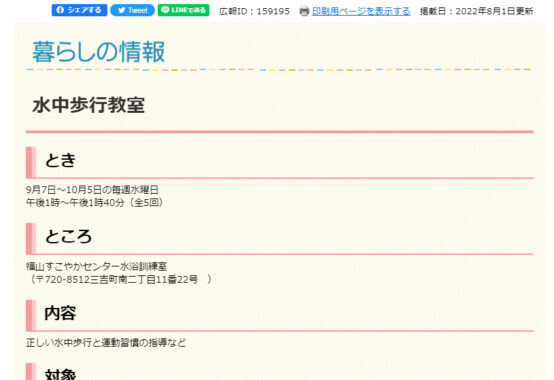Click the ところ section heading

(x=68, y=236)
